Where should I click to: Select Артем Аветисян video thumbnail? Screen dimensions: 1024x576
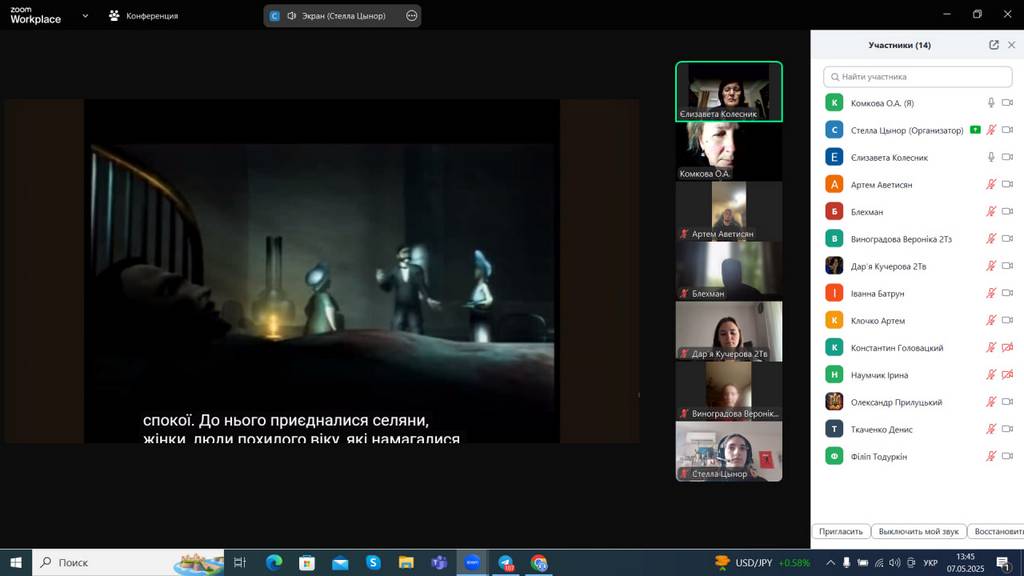(729, 211)
